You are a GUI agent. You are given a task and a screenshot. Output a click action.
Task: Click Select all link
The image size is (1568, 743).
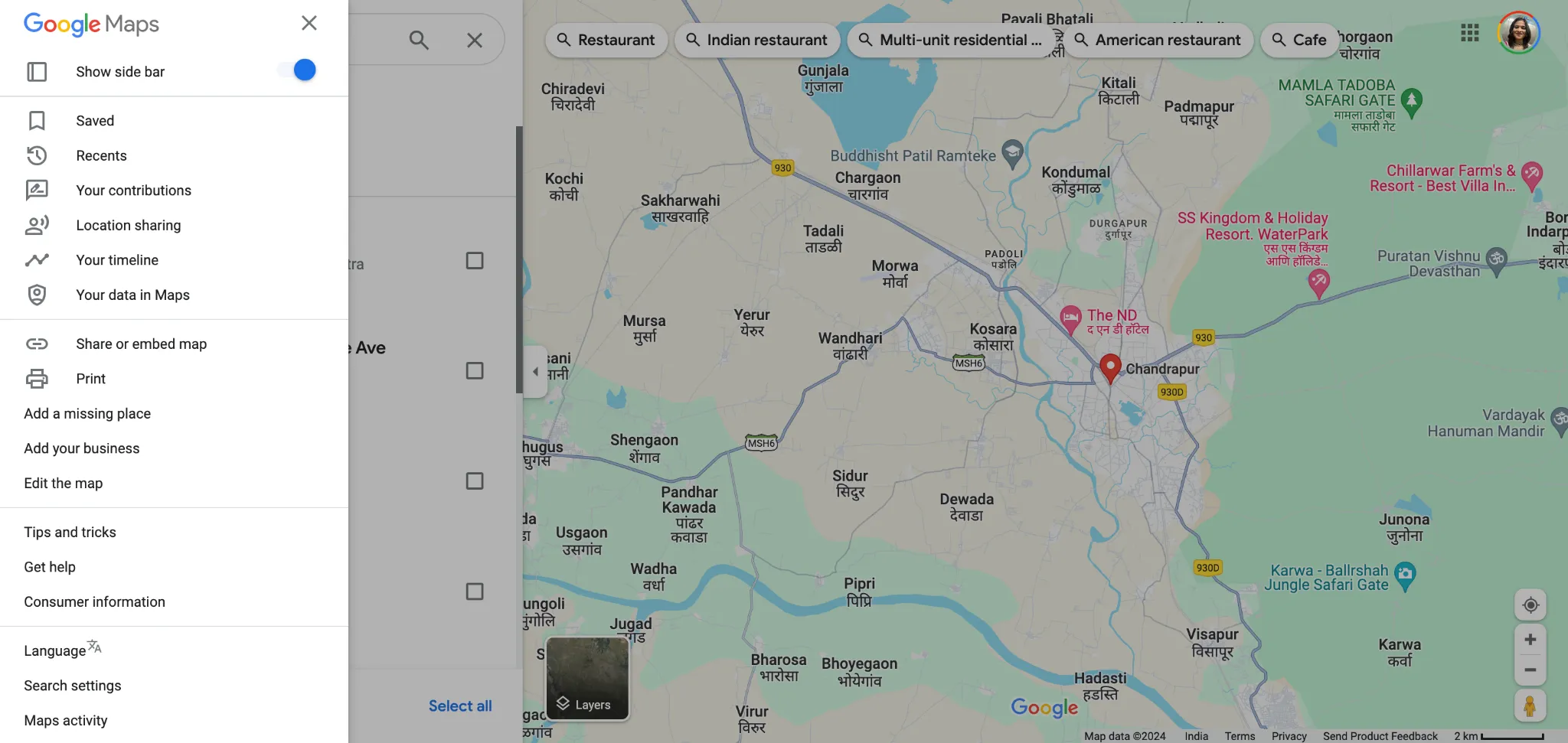[460, 706]
